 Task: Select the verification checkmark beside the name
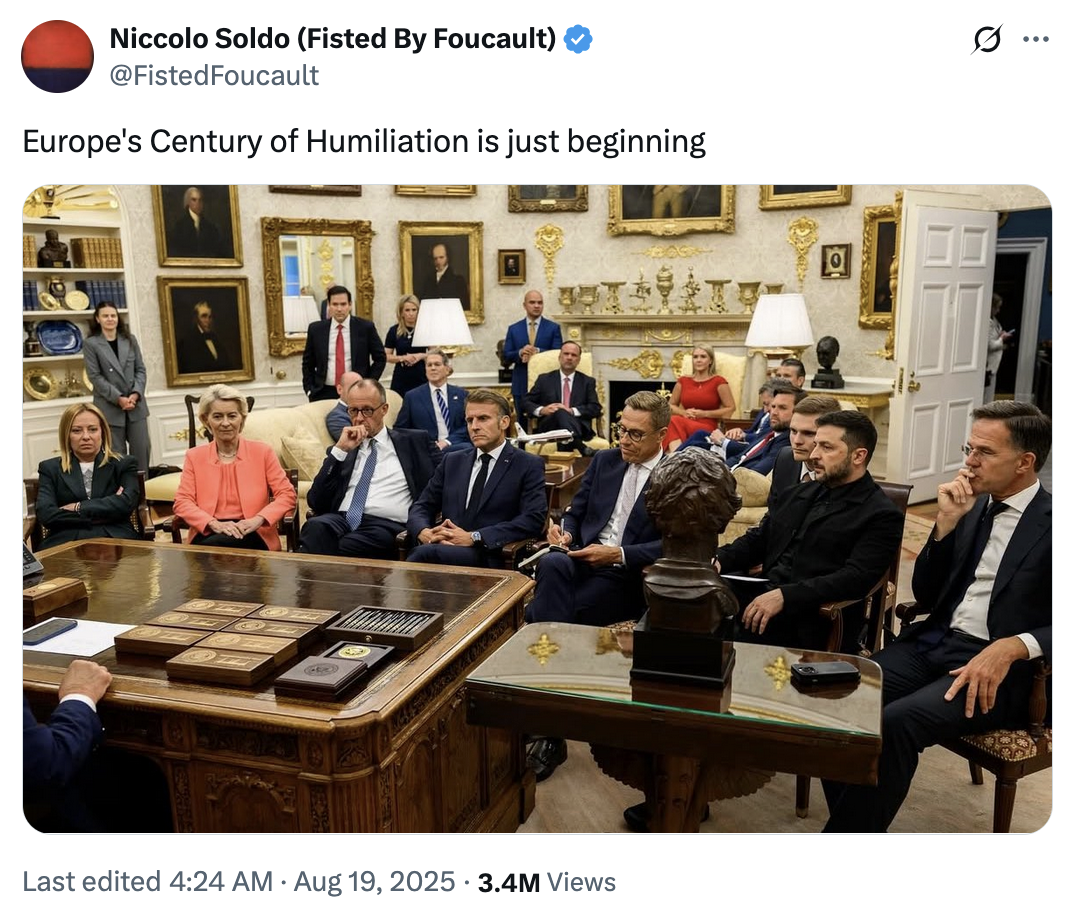575,39
